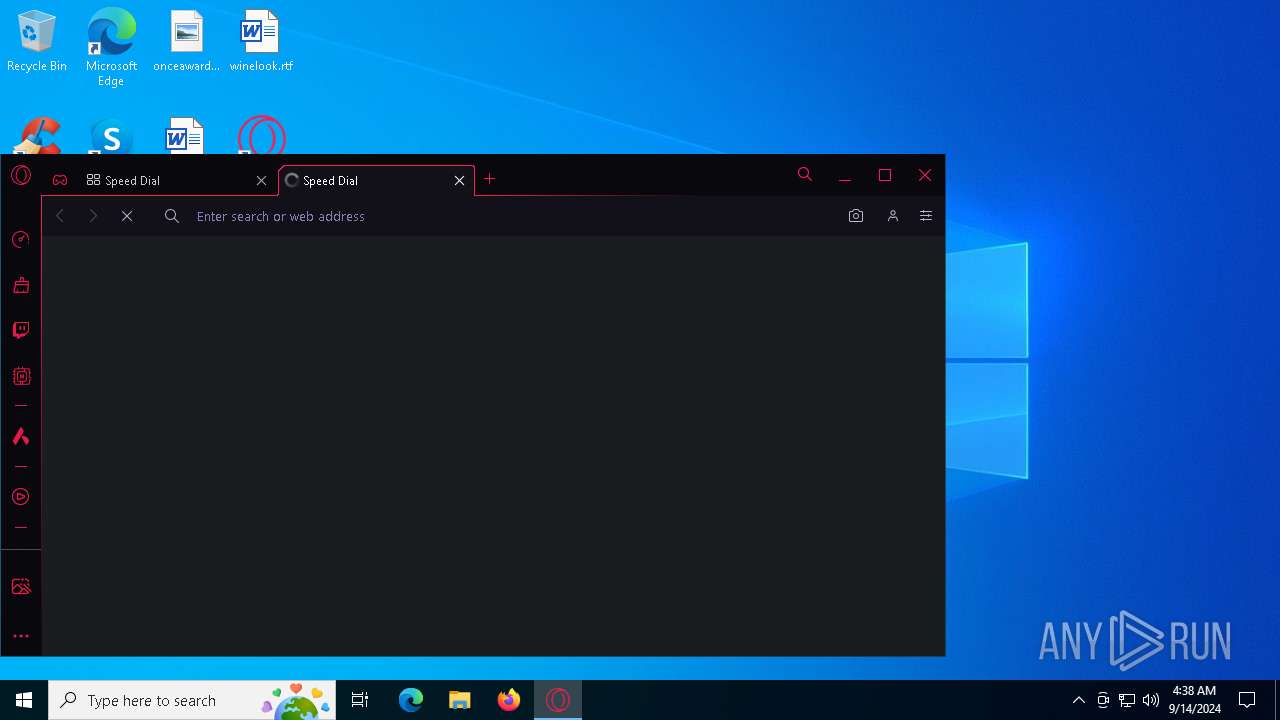Open the network status tray icon
Screen dimensions: 1280x720
pyautogui.click(x=1127, y=700)
